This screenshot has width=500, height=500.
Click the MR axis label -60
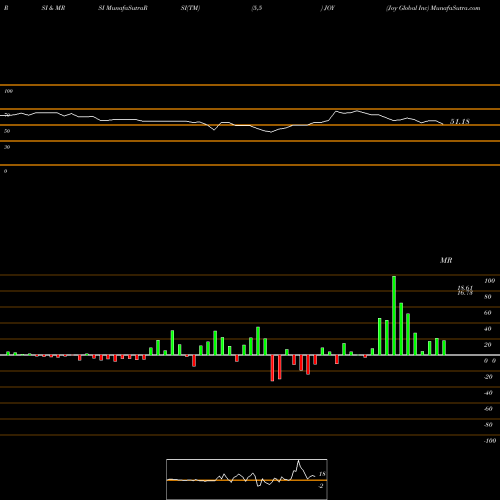click(x=488, y=409)
